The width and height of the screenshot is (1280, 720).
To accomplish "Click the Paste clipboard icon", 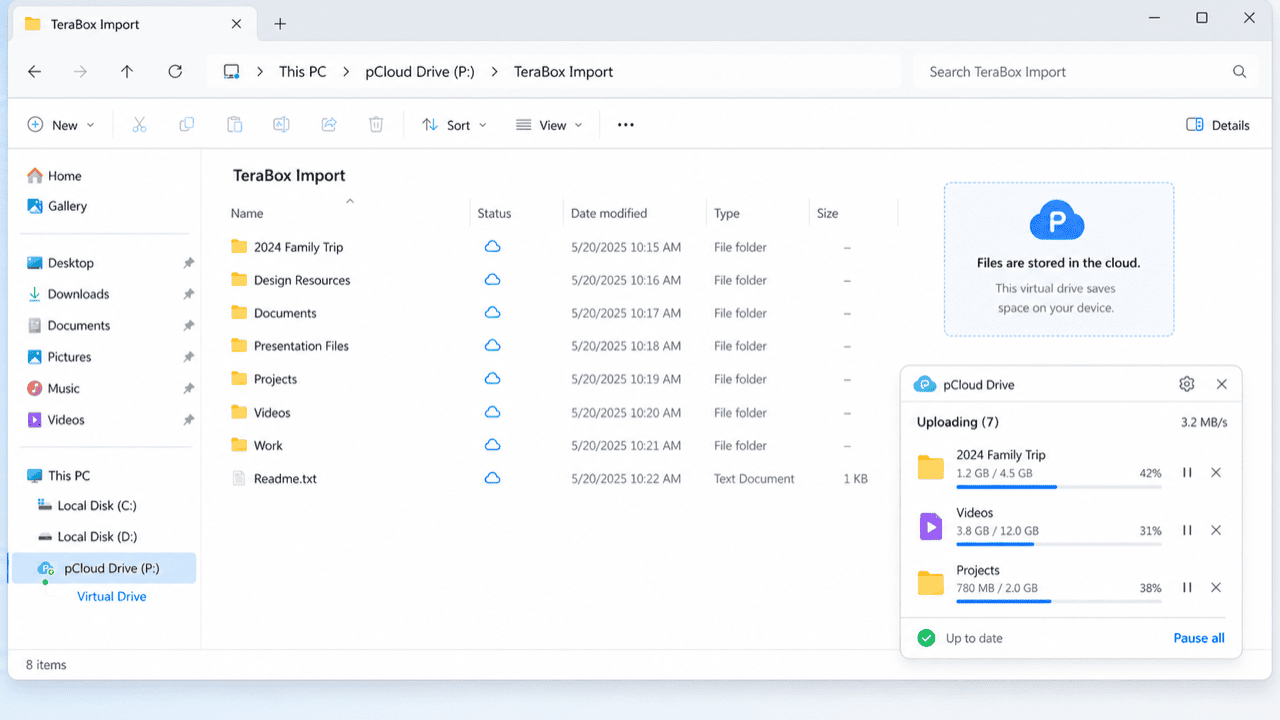I will click(234, 125).
